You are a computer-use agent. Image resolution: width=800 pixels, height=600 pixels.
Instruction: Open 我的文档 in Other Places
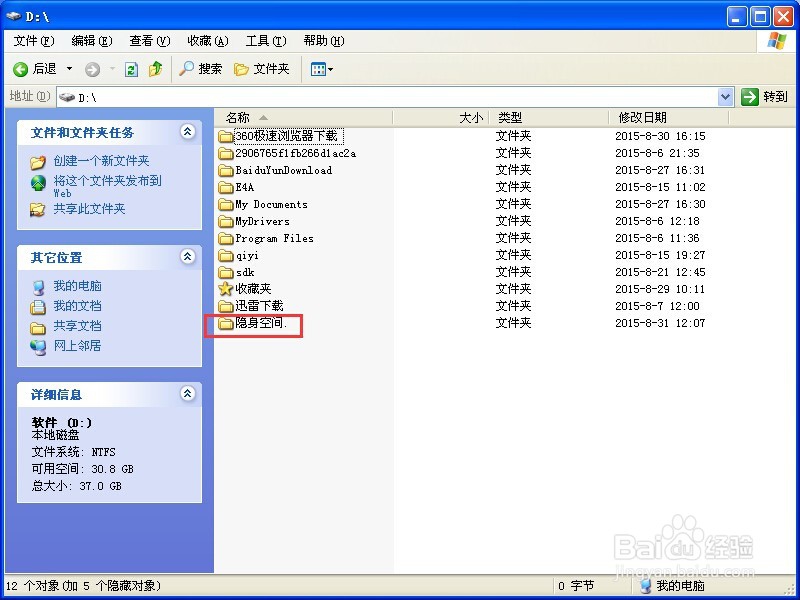point(78,306)
